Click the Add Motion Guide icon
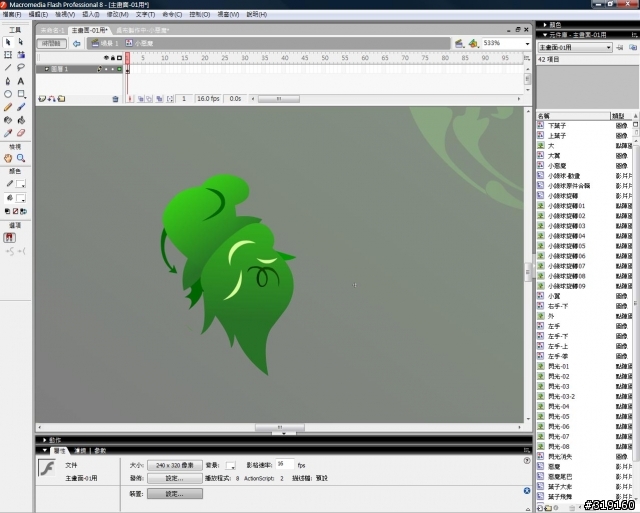The image size is (640, 513). [x=52, y=99]
